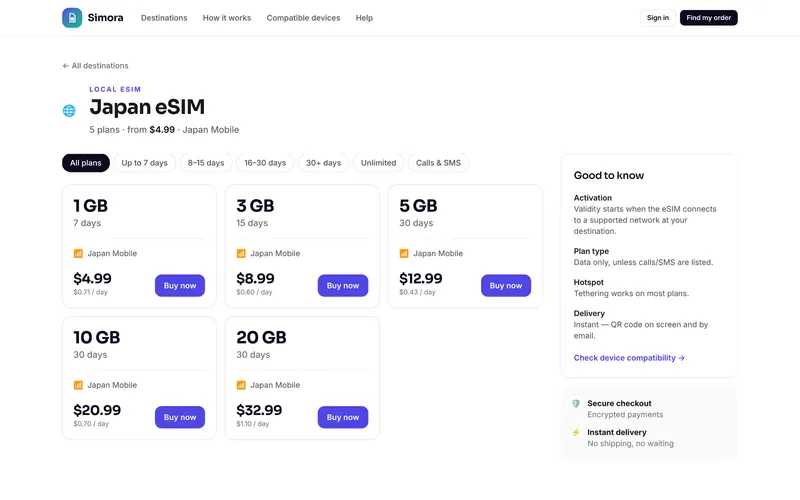Screen dimensions: 800x500
Task: Click the Delivery section title
Action: pyautogui.click(x=589, y=313)
